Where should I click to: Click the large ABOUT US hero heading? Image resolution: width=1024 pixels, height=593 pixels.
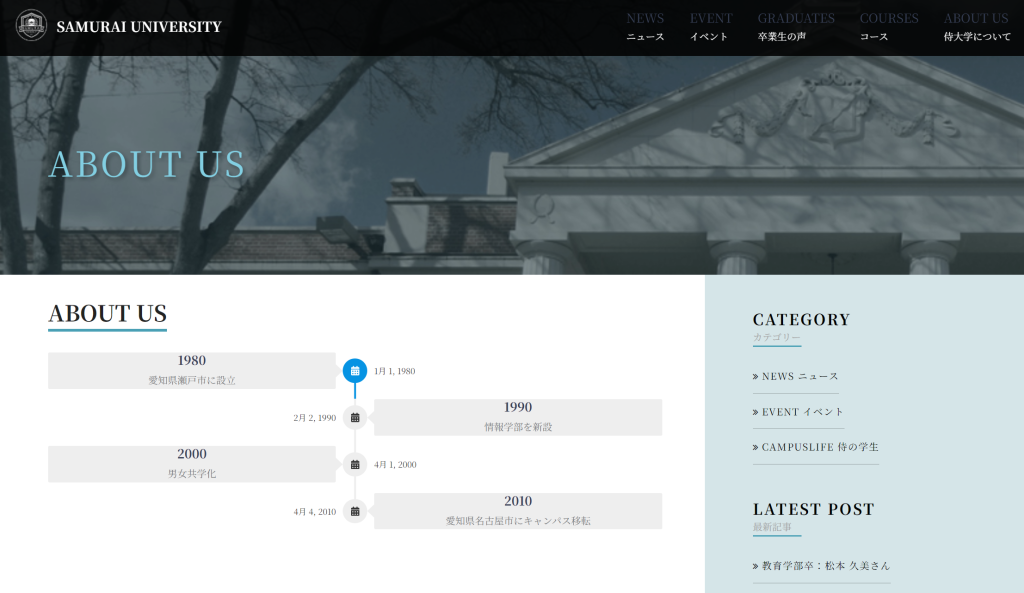147,164
